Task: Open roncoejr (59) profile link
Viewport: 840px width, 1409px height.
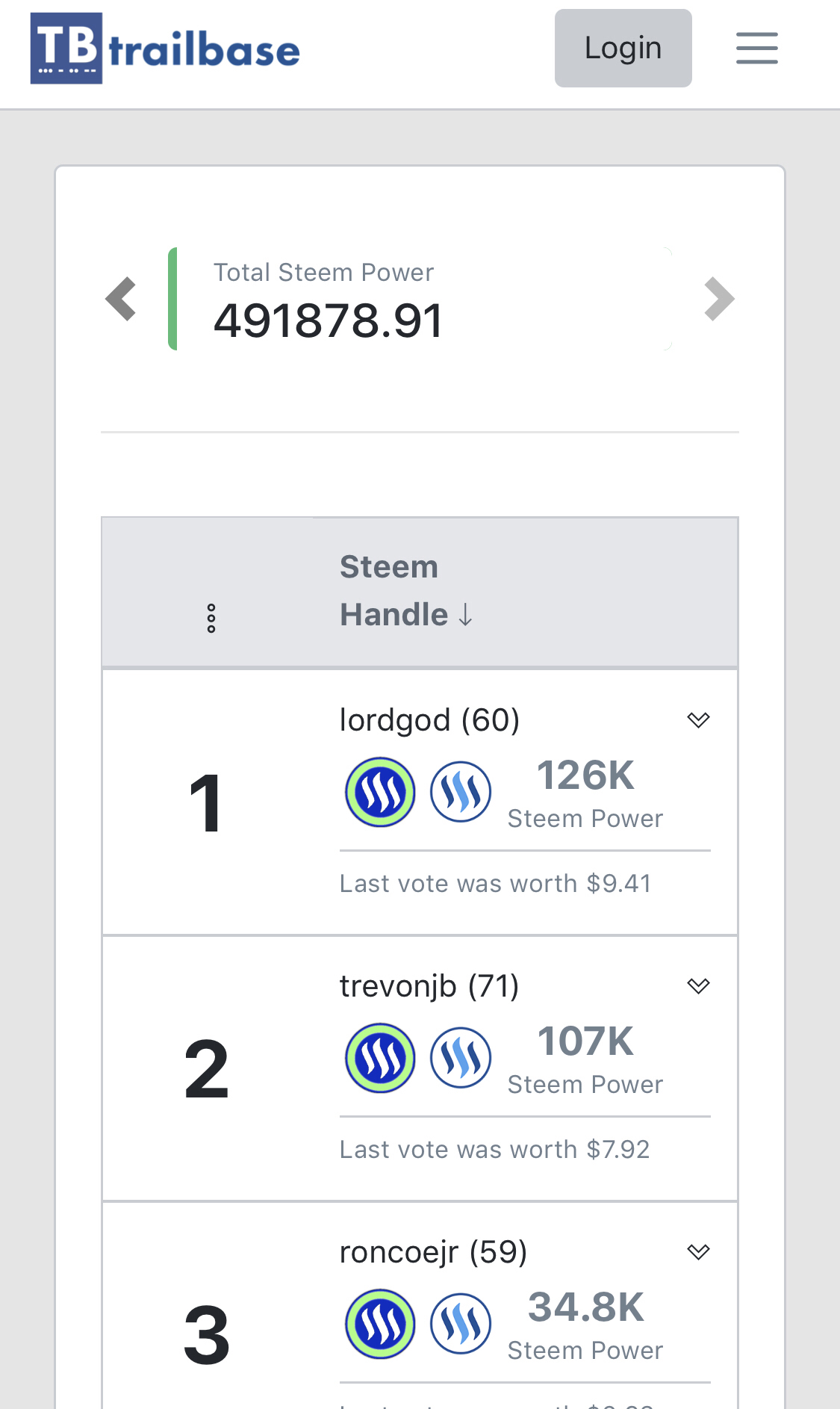Action: tap(433, 1252)
